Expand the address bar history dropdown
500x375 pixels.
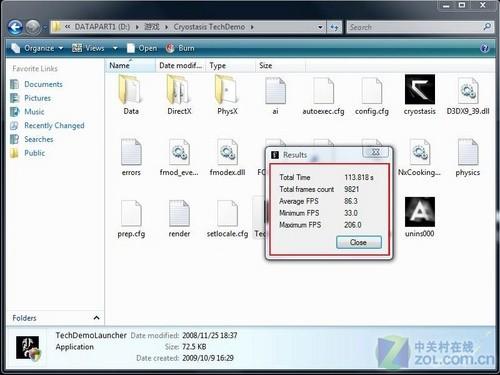click(320, 27)
